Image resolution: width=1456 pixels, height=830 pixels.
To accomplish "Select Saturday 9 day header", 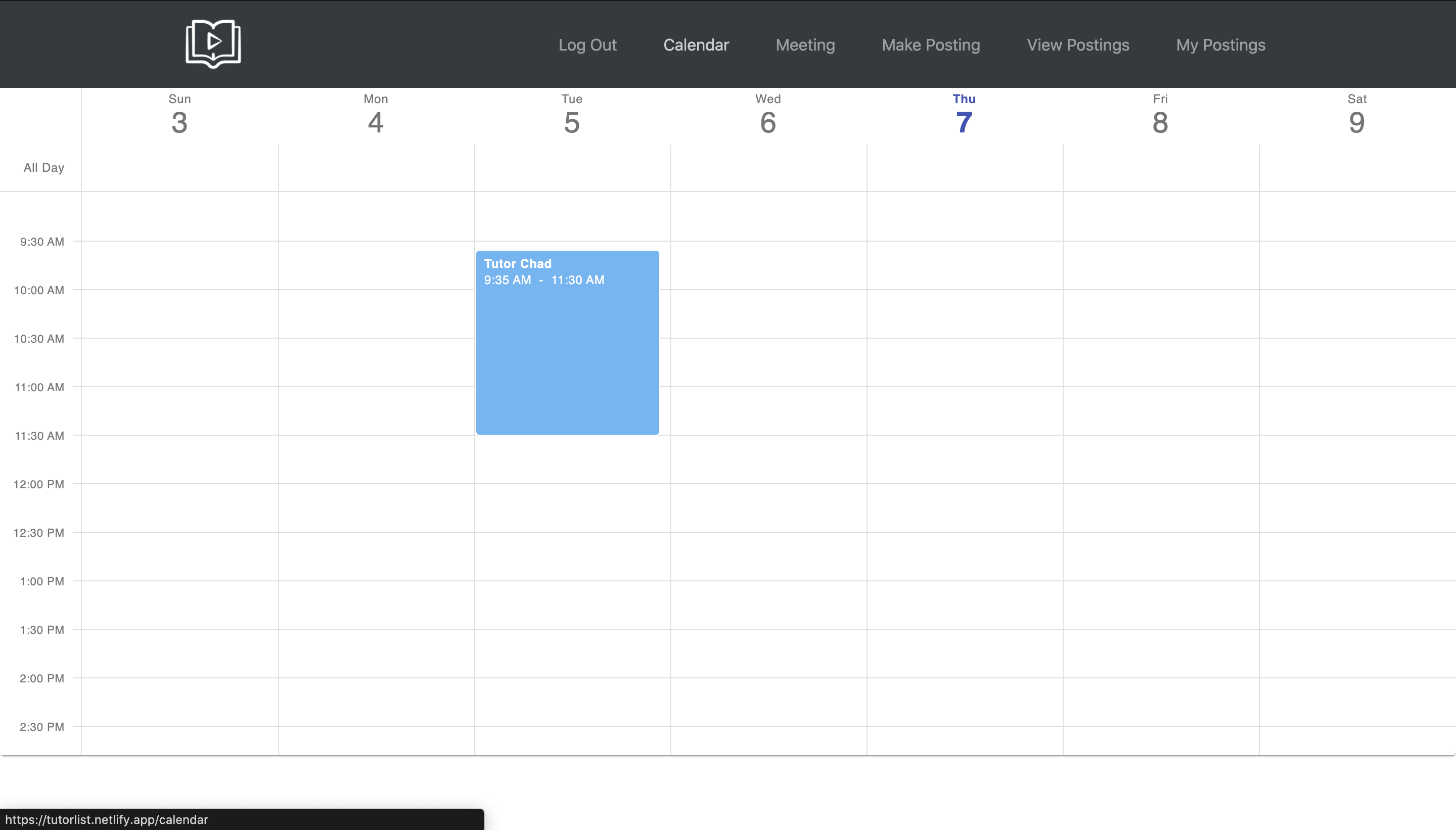I will click(x=1357, y=116).
